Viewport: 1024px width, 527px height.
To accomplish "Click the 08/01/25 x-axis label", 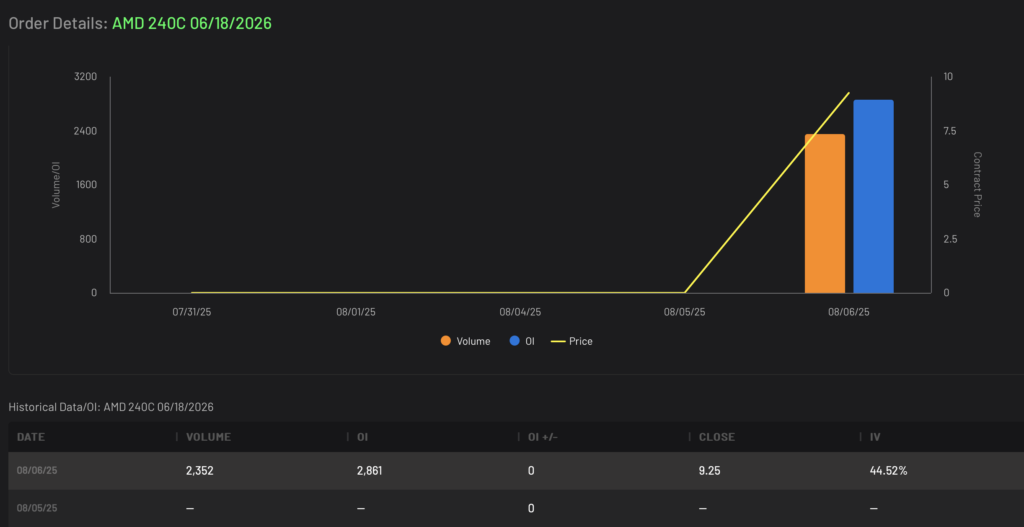I will 356,312.
